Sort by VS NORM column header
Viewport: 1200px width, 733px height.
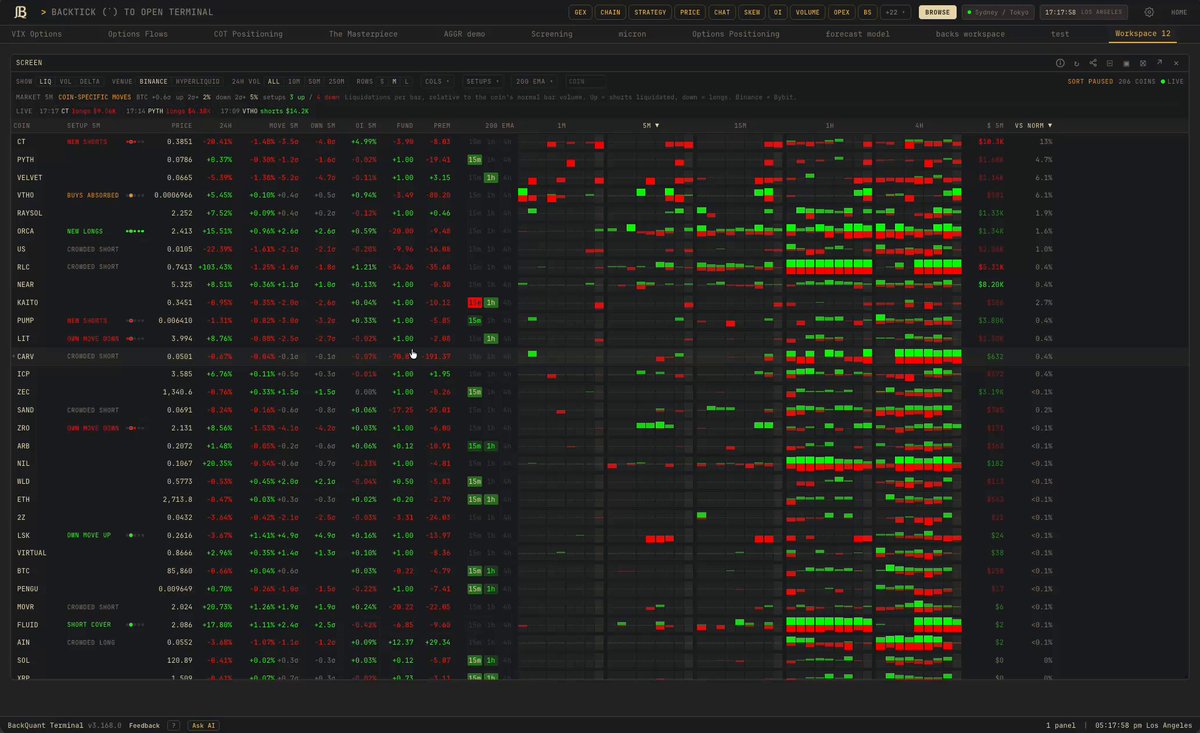point(1033,125)
